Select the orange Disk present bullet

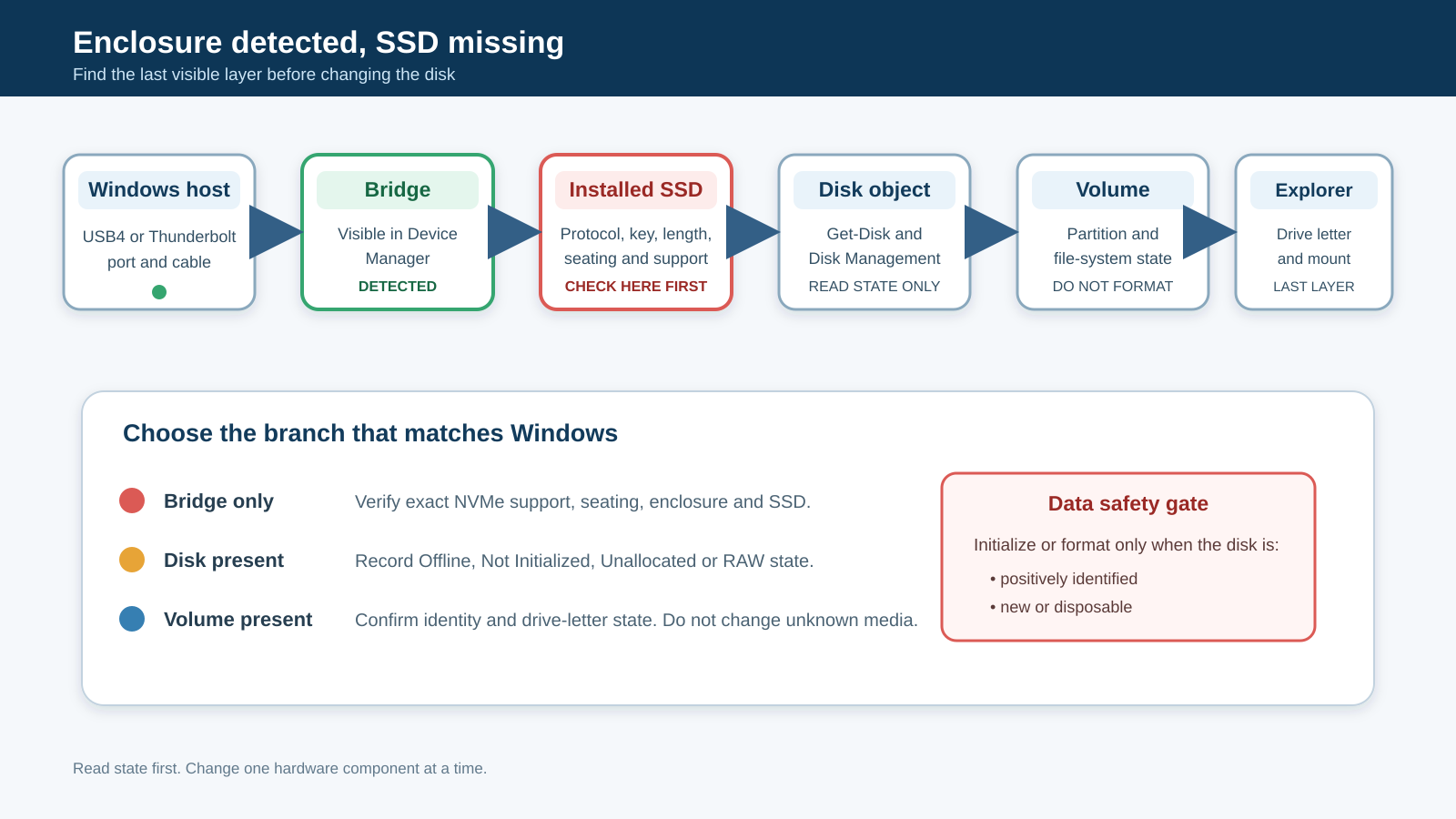pyautogui.click(x=132, y=560)
